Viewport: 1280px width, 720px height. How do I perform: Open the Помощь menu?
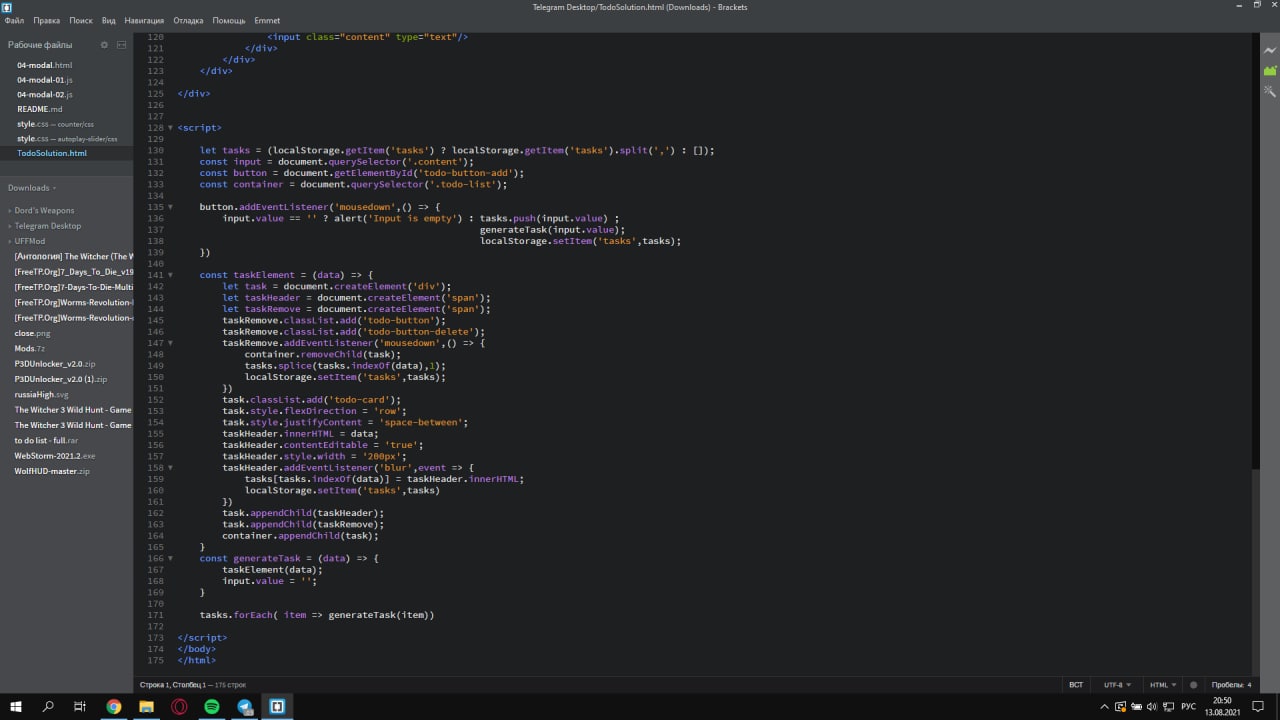point(229,20)
